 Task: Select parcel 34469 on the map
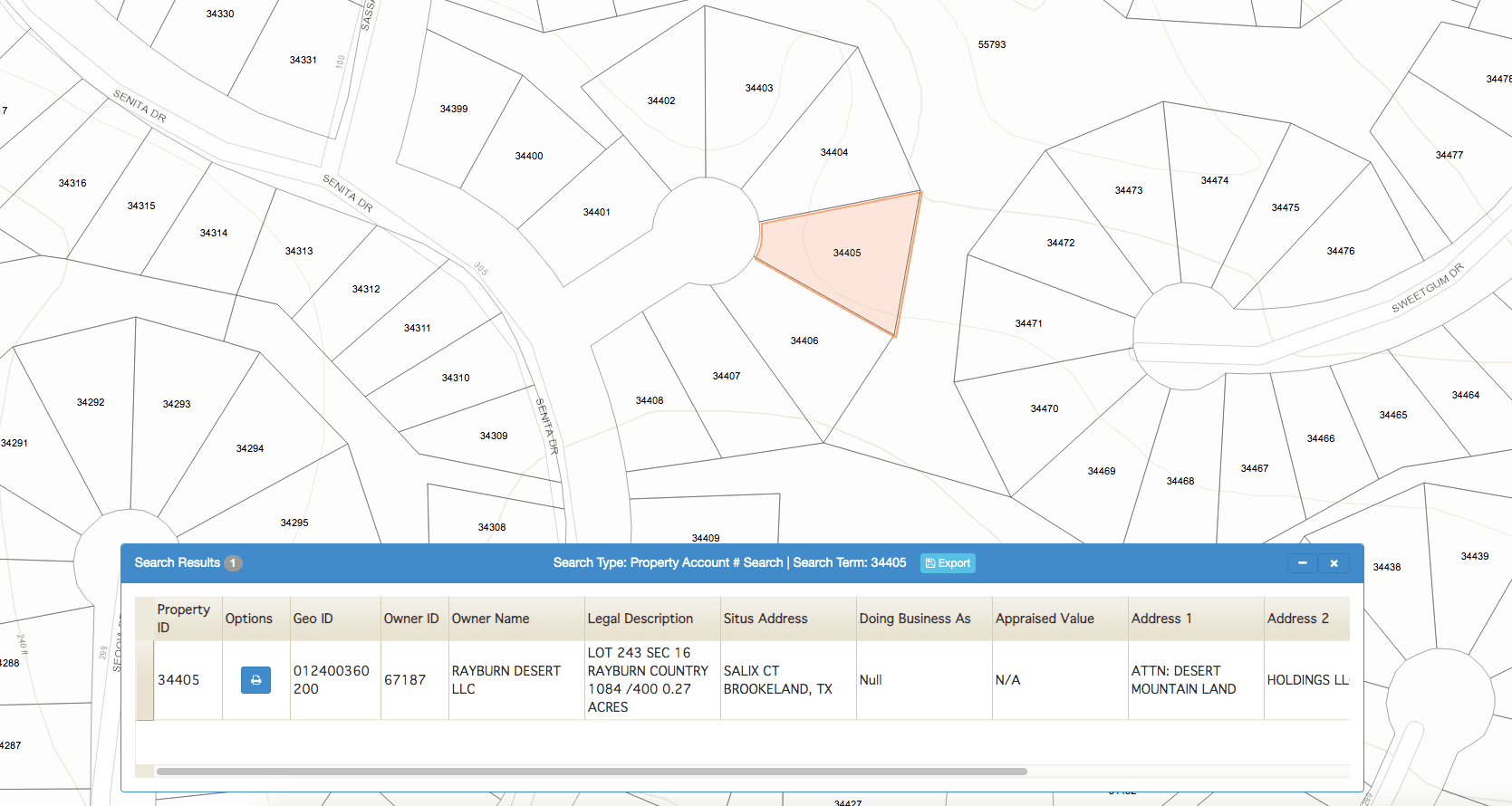coord(1102,471)
